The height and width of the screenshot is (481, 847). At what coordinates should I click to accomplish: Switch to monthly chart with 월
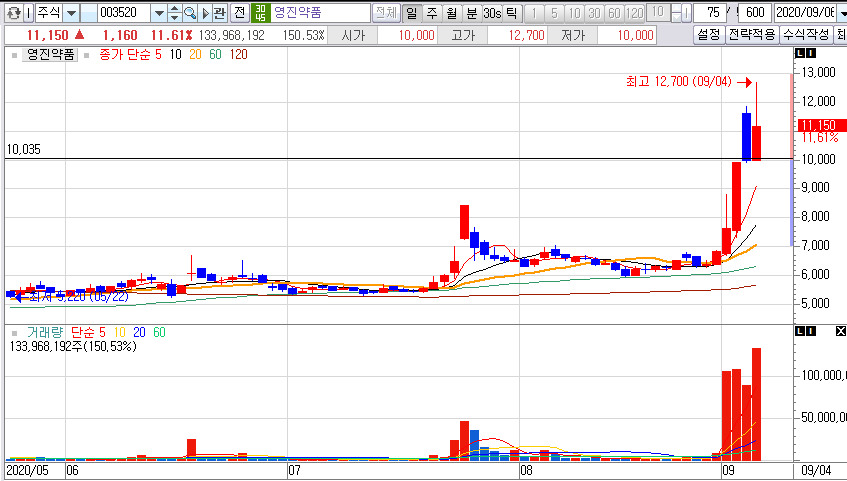452,13
